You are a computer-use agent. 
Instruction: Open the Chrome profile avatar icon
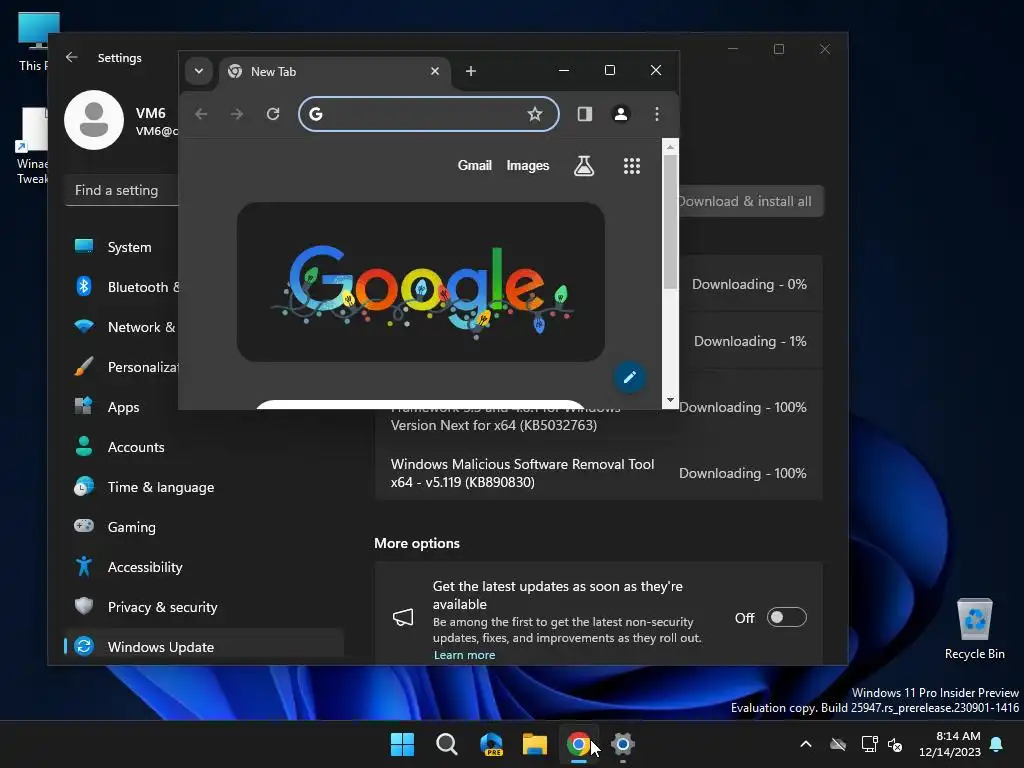pos(620,114)
